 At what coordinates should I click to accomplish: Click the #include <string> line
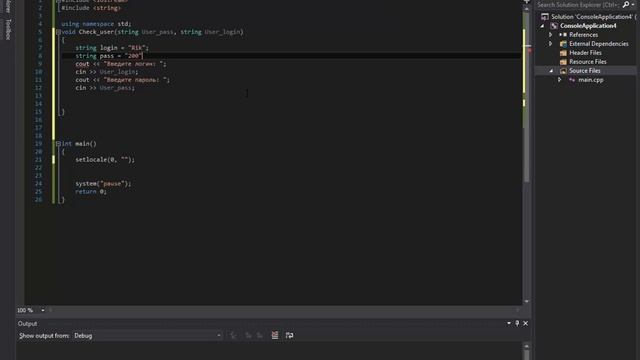click(x=91, y=8)
